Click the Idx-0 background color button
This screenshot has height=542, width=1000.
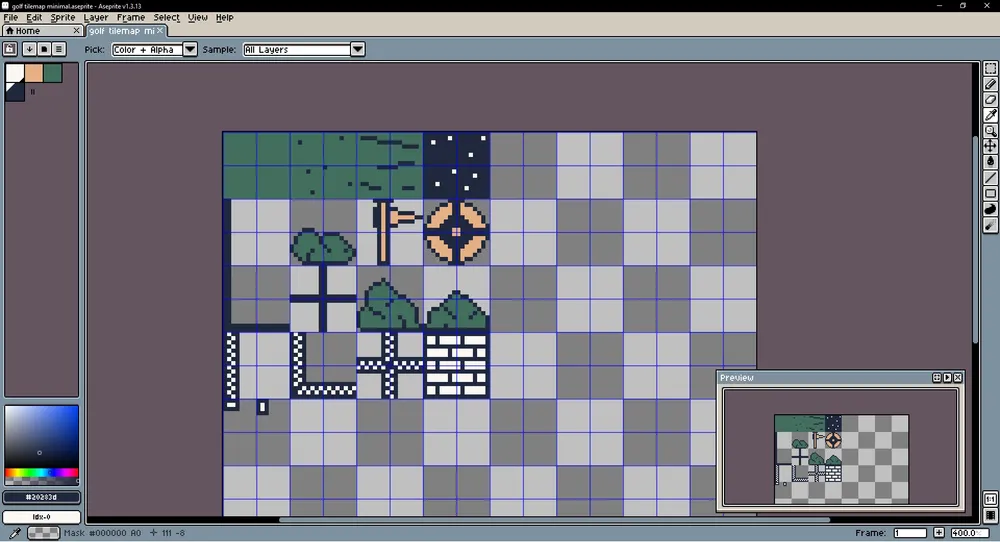(x=41, y=517)
